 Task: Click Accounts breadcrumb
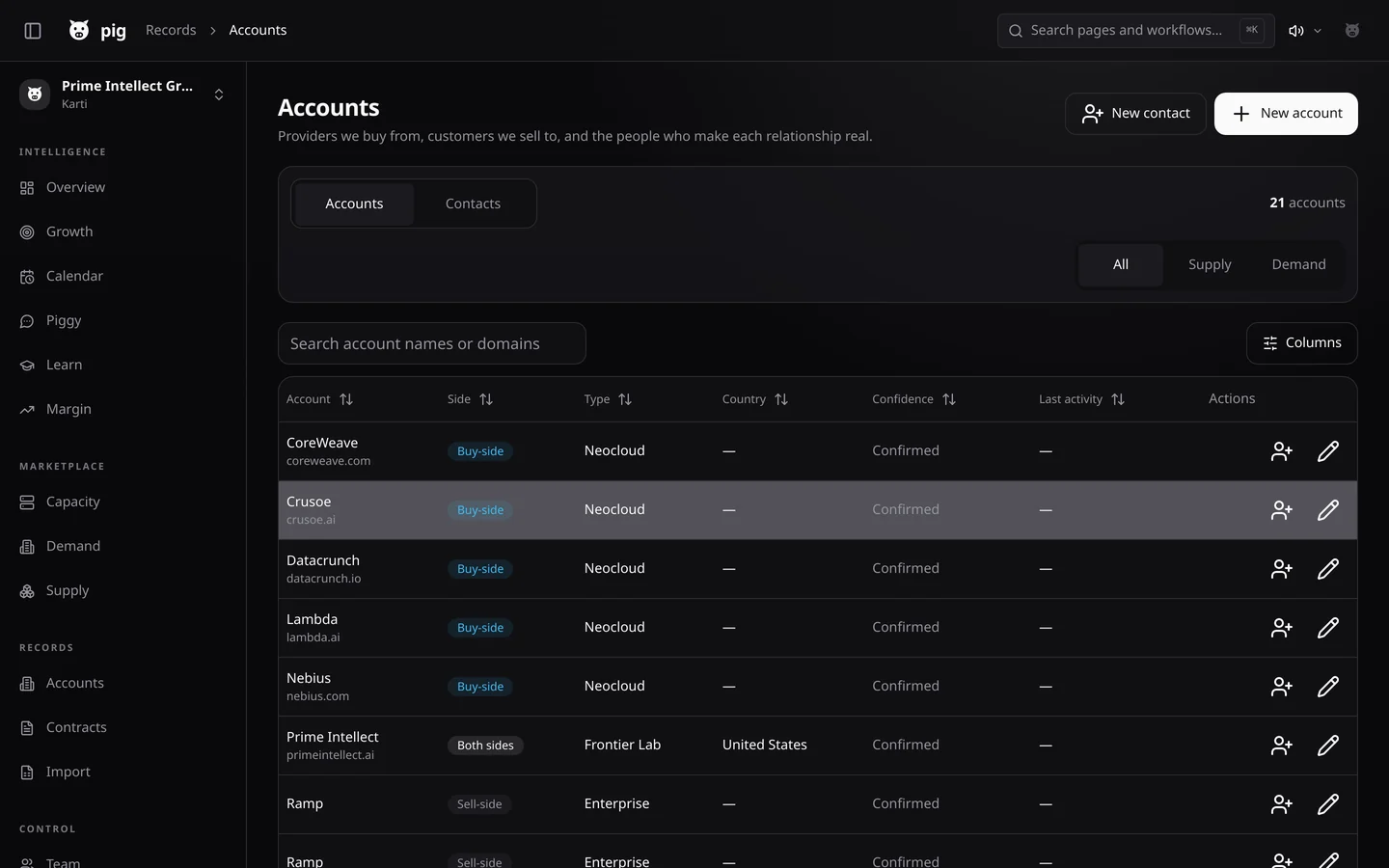[x=258, y=30]
